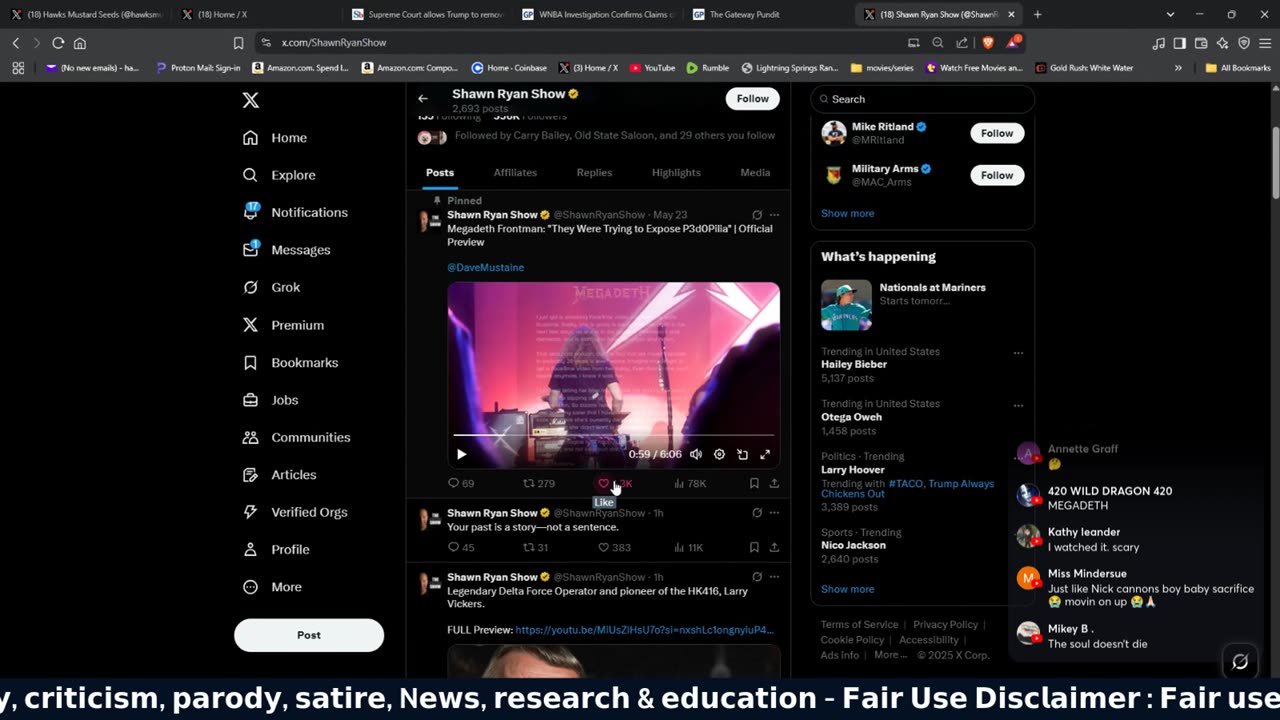1280x720 pixels.
Task: Share the 'Your past is a story' post
Action: tap(774, 548)
